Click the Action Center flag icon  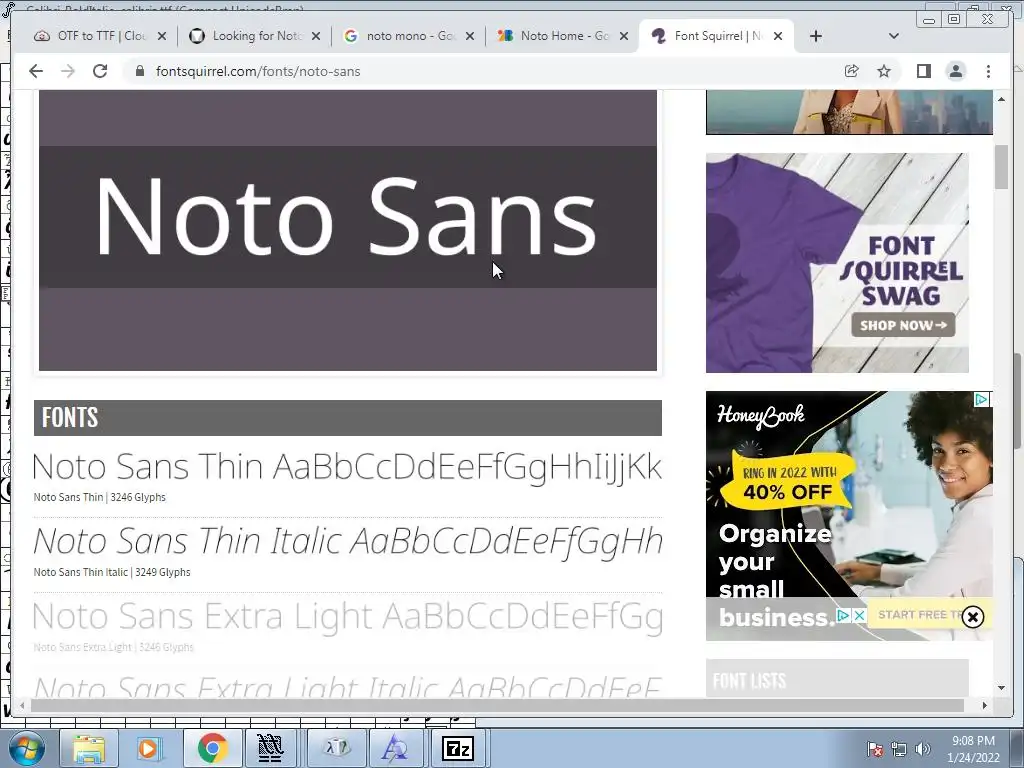(874, 749)
